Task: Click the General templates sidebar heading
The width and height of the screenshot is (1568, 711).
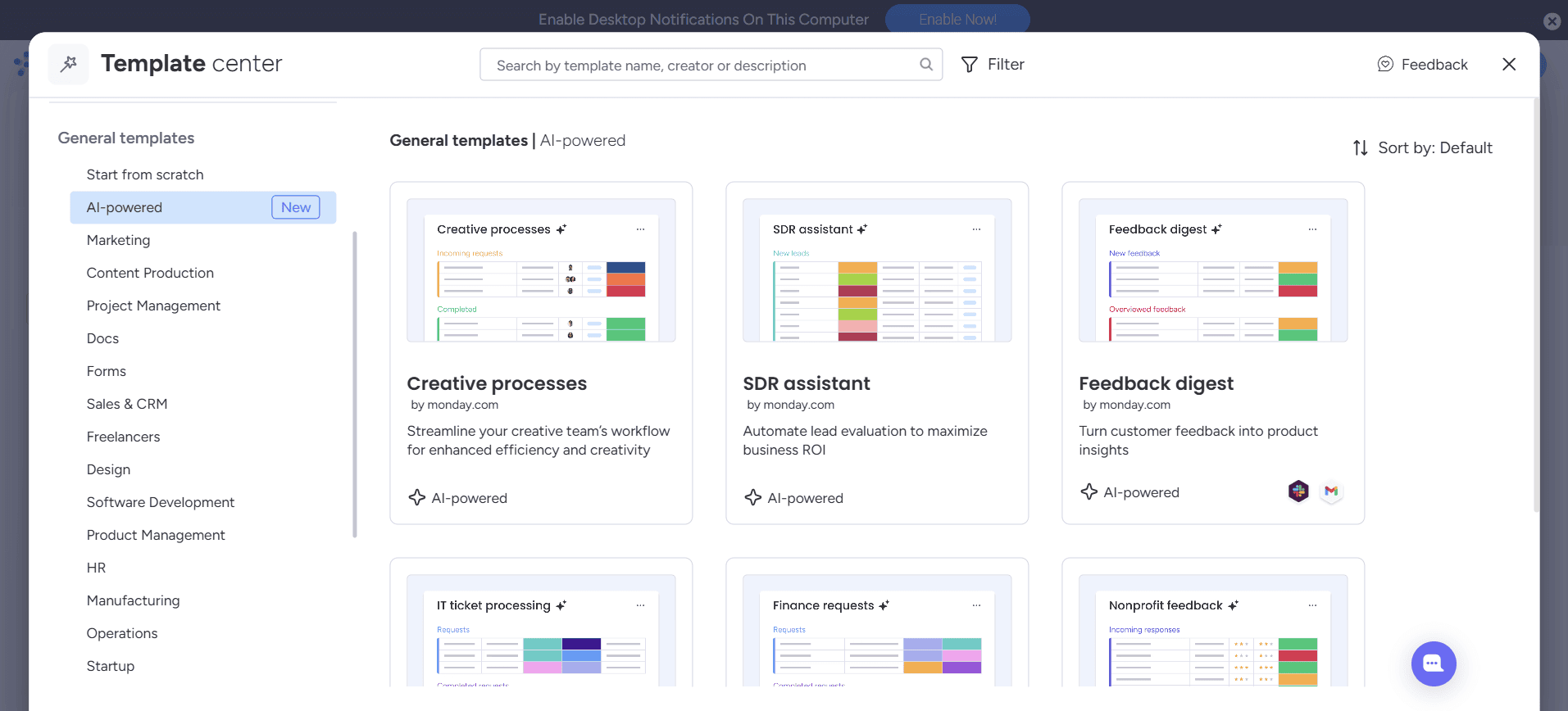Action: coord(126,138)
